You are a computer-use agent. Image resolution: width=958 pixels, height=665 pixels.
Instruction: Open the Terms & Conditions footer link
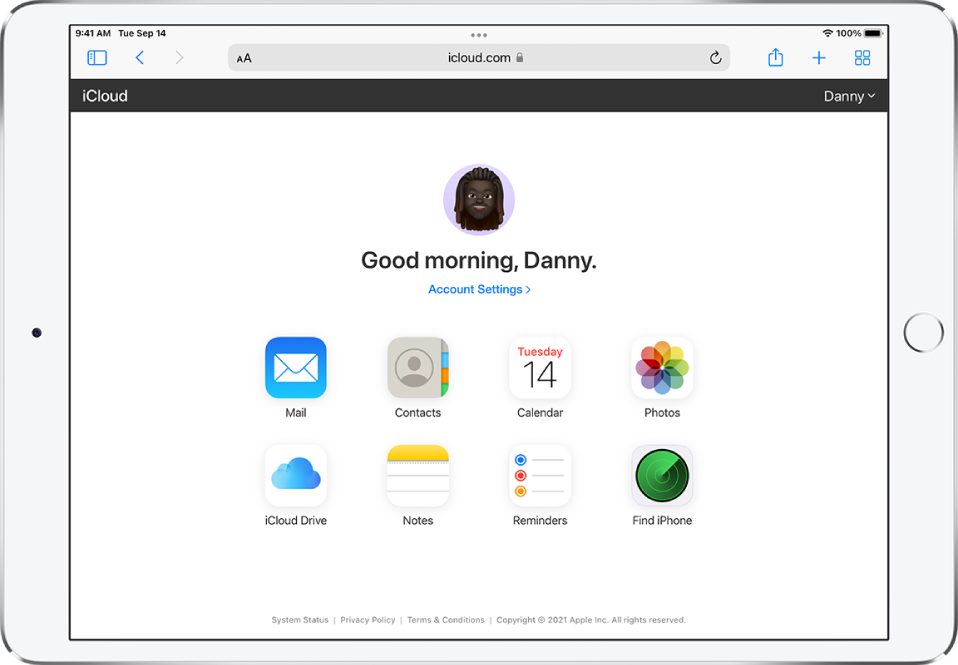tap(445, 620)
